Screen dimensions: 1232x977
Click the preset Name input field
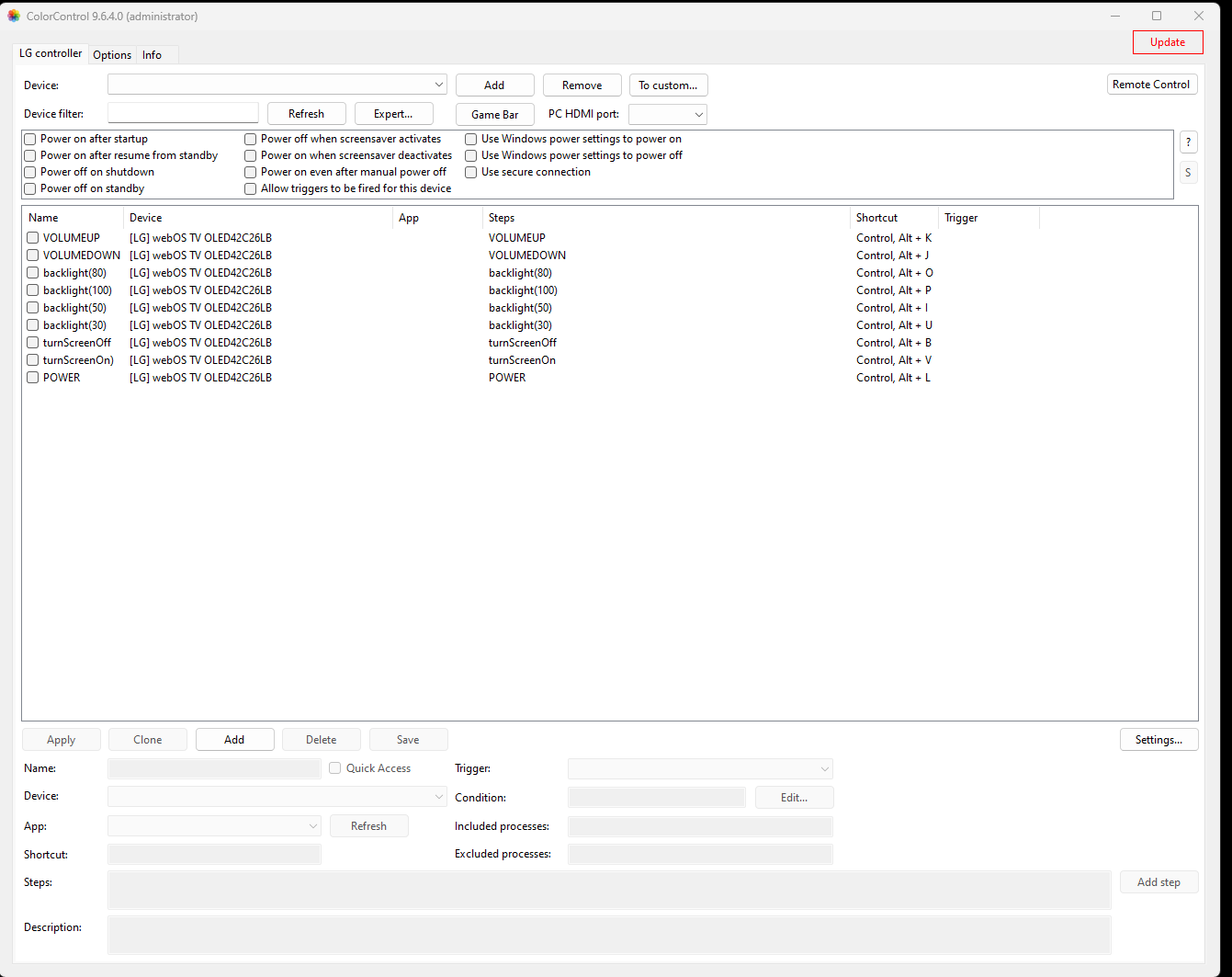point(214,768)
